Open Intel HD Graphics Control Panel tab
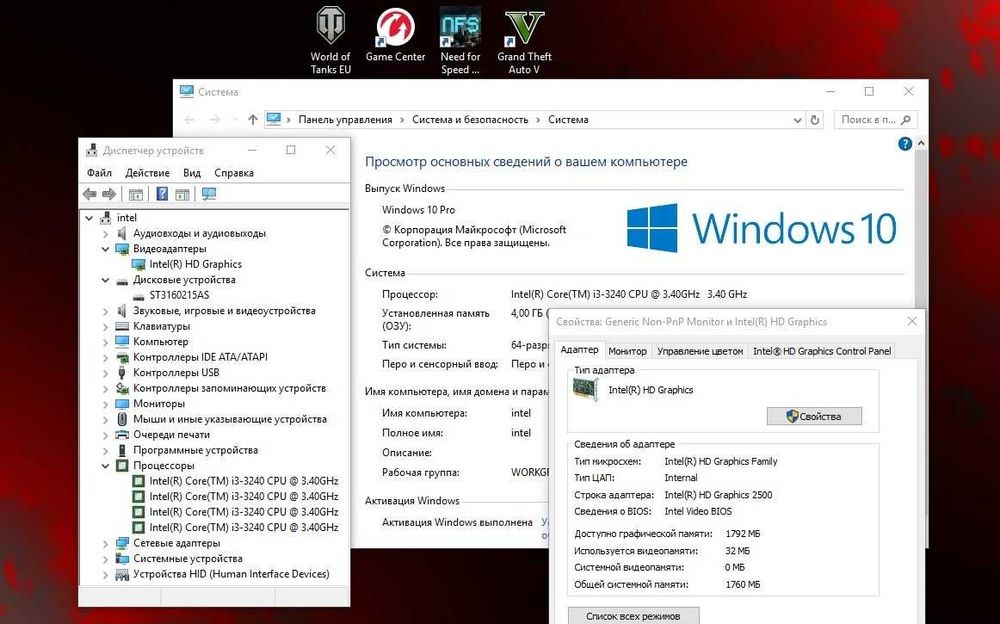Image resolution: width=1000 pixels, height=624 pixels. click(821, 351)
